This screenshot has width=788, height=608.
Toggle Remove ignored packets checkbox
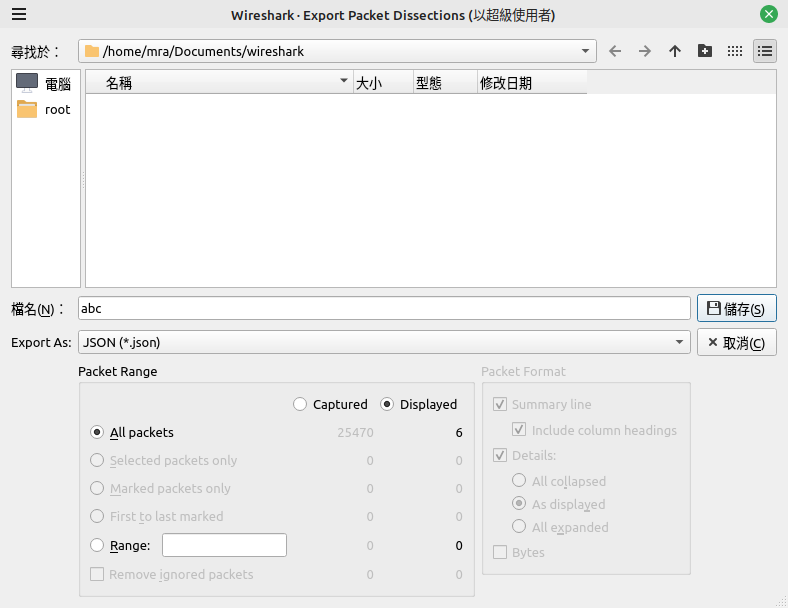point(97,574)
